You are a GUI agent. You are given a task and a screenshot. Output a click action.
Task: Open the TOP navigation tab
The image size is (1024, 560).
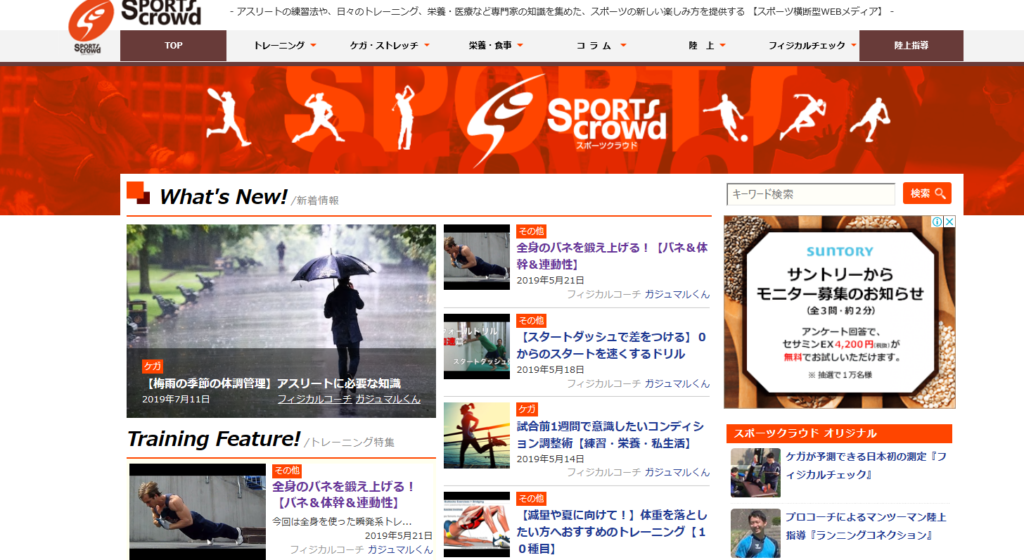tap(173, 46)
